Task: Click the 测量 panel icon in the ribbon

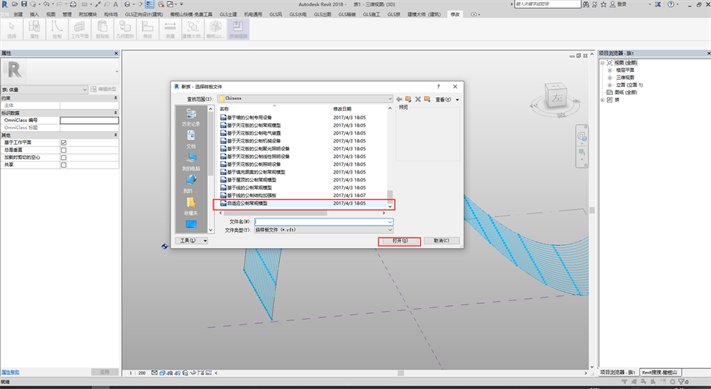Action: [x=170, y=29]
